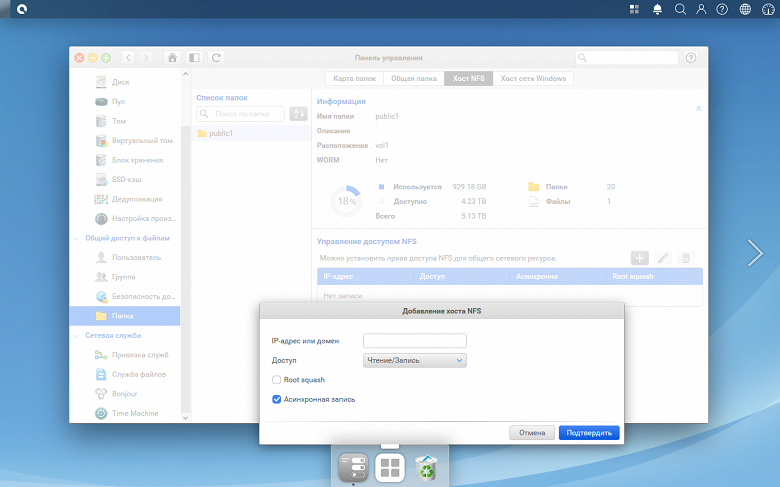780x487 pixels.
Task: Click the IP-адрес или домен input field
Action: coord(415,341)
